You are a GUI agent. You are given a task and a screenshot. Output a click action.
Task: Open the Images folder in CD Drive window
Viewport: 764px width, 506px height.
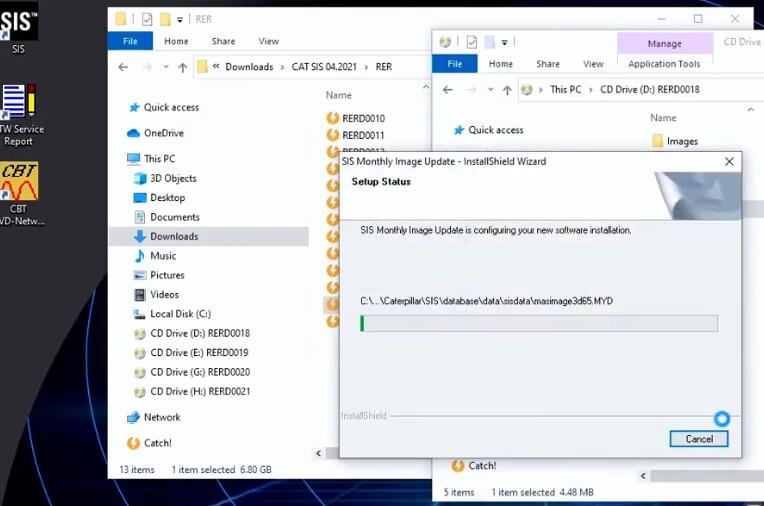(x=675, y=141)
